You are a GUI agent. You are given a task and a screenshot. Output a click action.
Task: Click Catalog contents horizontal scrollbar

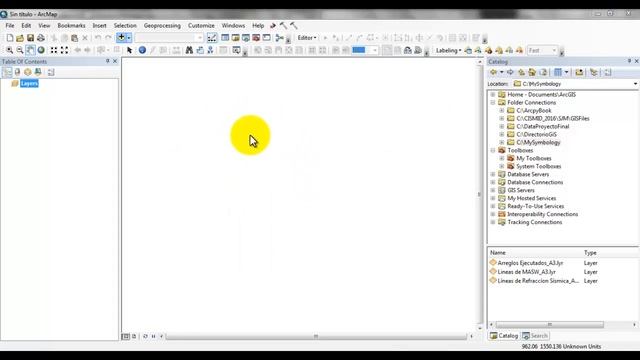point(549,324)
